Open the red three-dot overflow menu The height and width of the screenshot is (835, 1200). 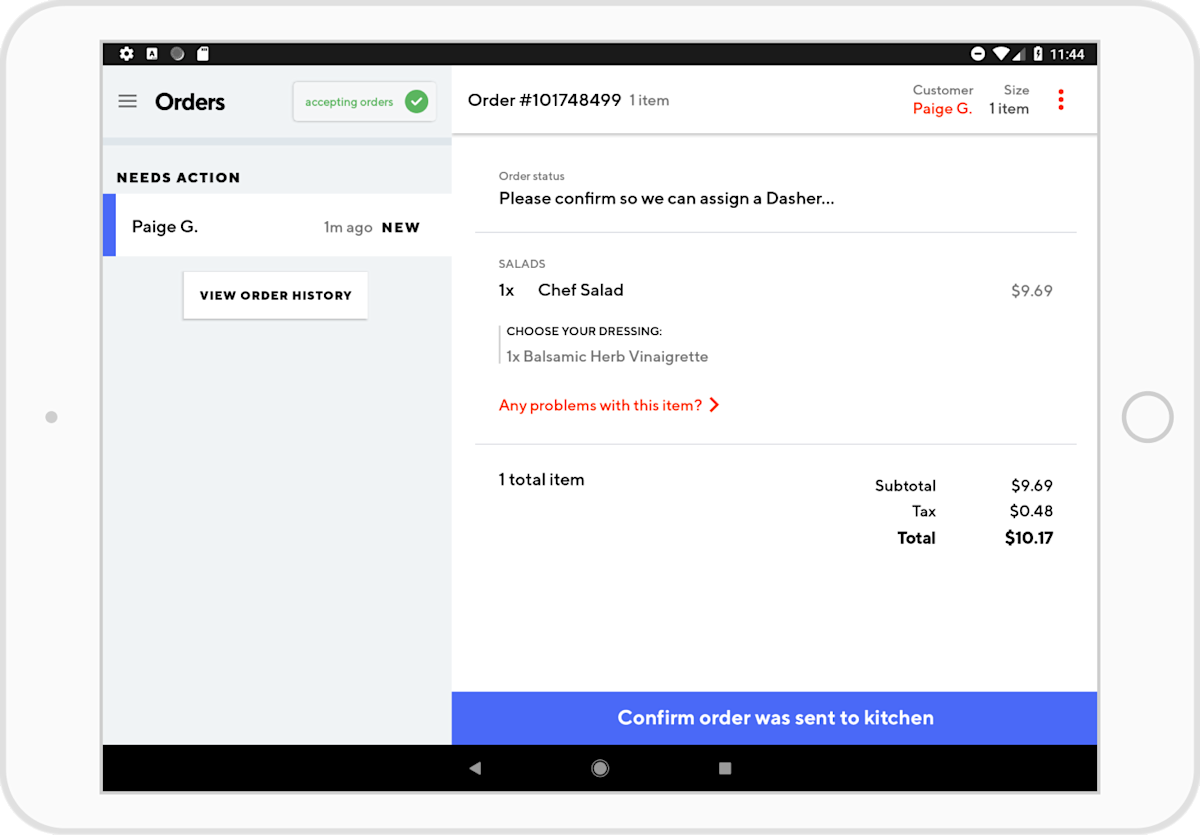[x=1061, y=100]
